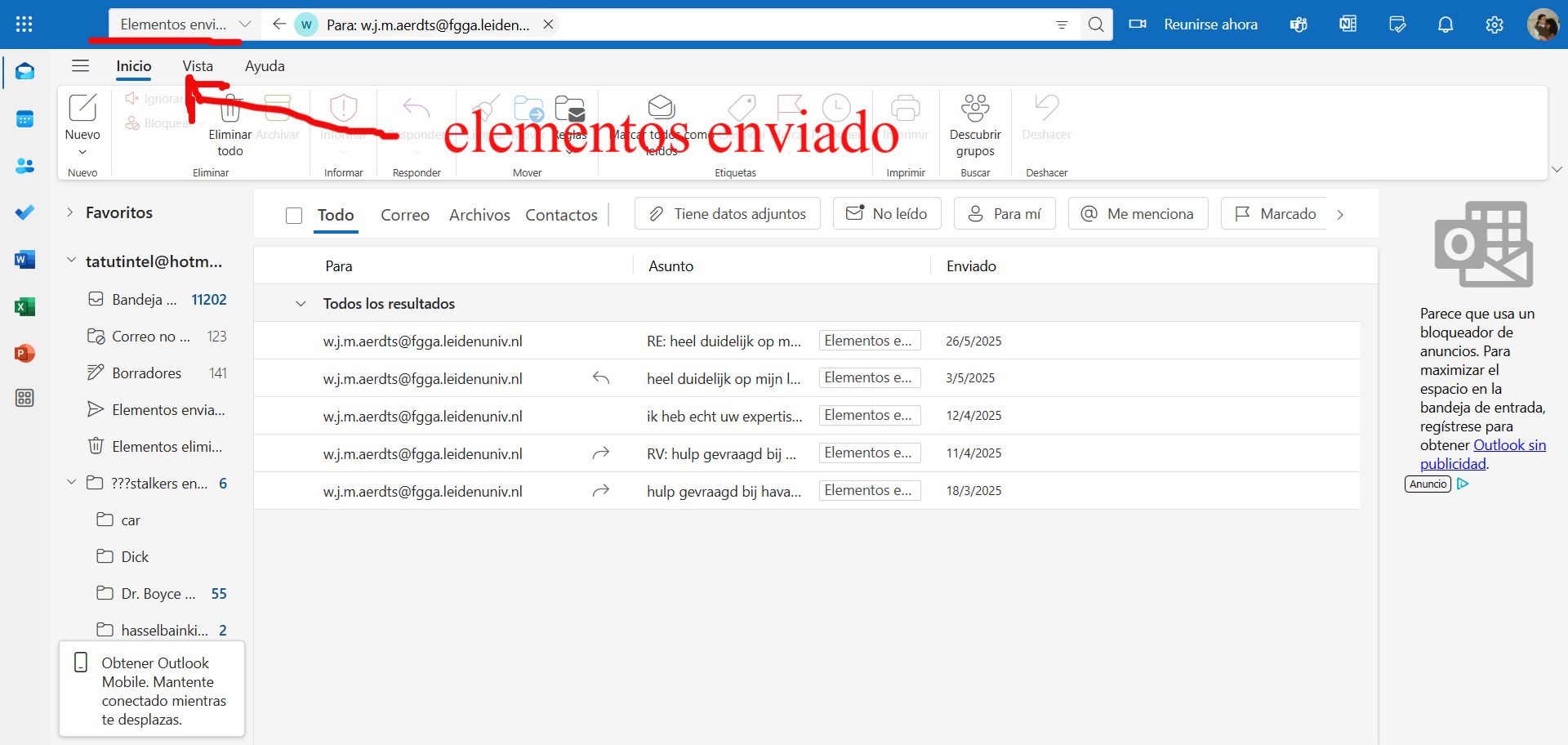Switch to the Vista ribbon tab
The height and width of the screenshot is (745, 1568).
point(198,66)
